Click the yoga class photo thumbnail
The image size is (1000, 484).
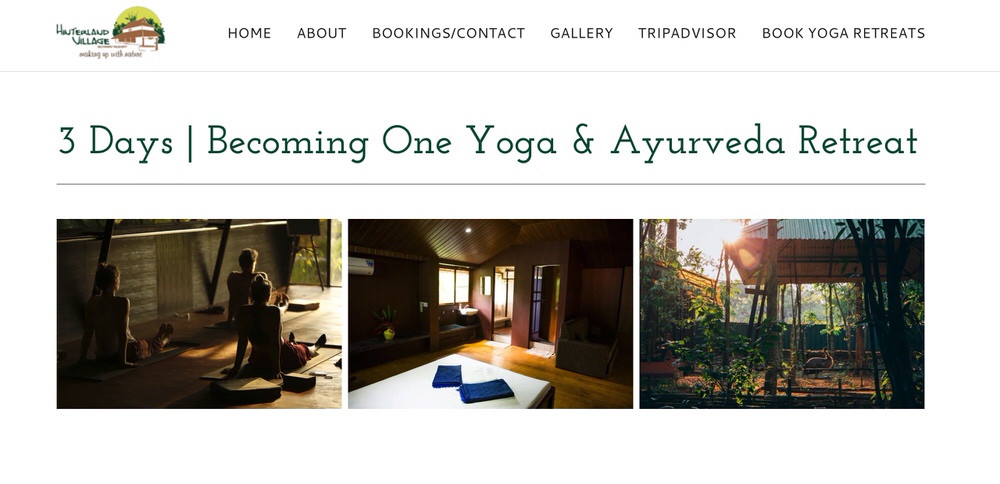pos(199,314)
